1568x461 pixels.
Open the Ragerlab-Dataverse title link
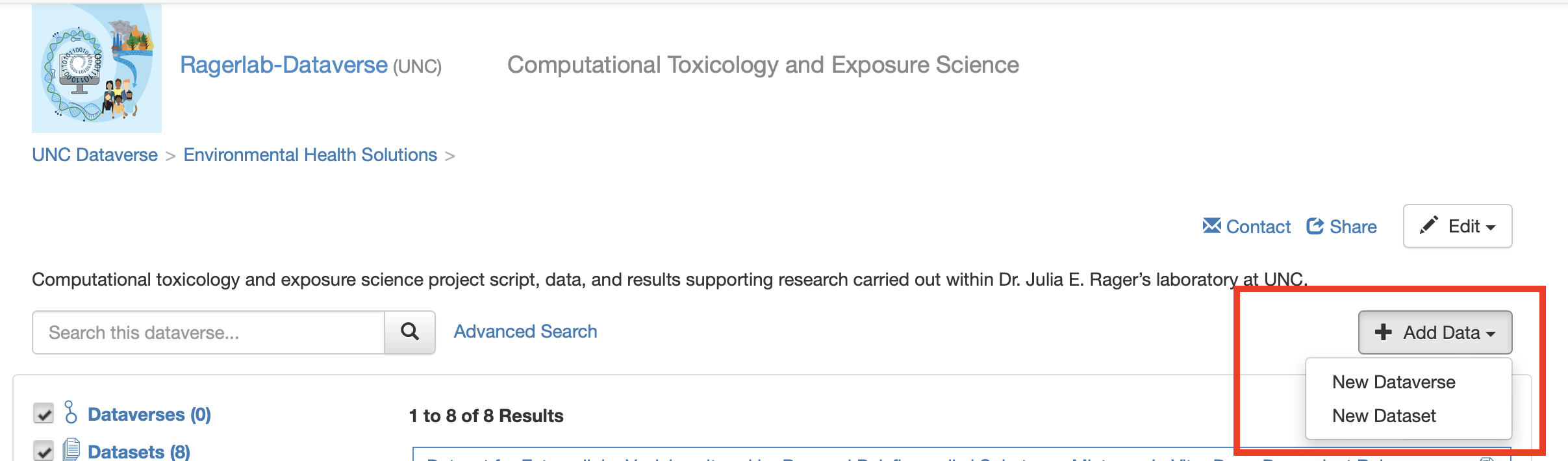tap(283, 65)
